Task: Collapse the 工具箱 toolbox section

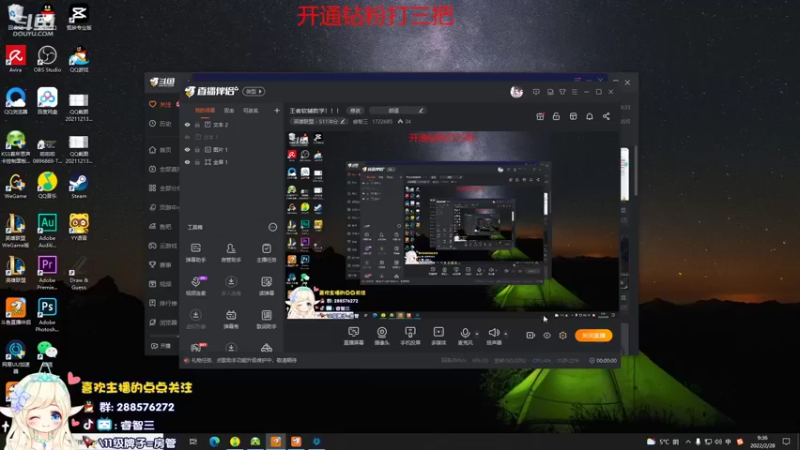Action: tap(272, 227)
